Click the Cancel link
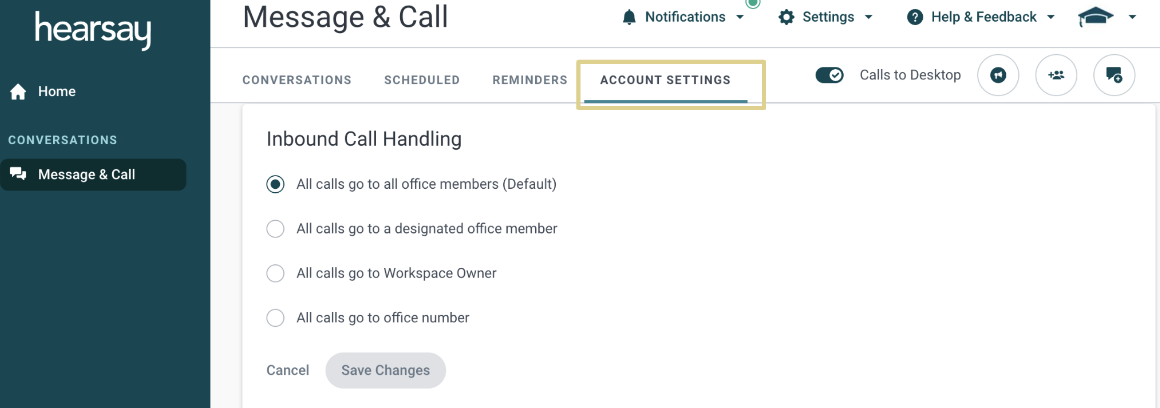 [x=288, y=370]
